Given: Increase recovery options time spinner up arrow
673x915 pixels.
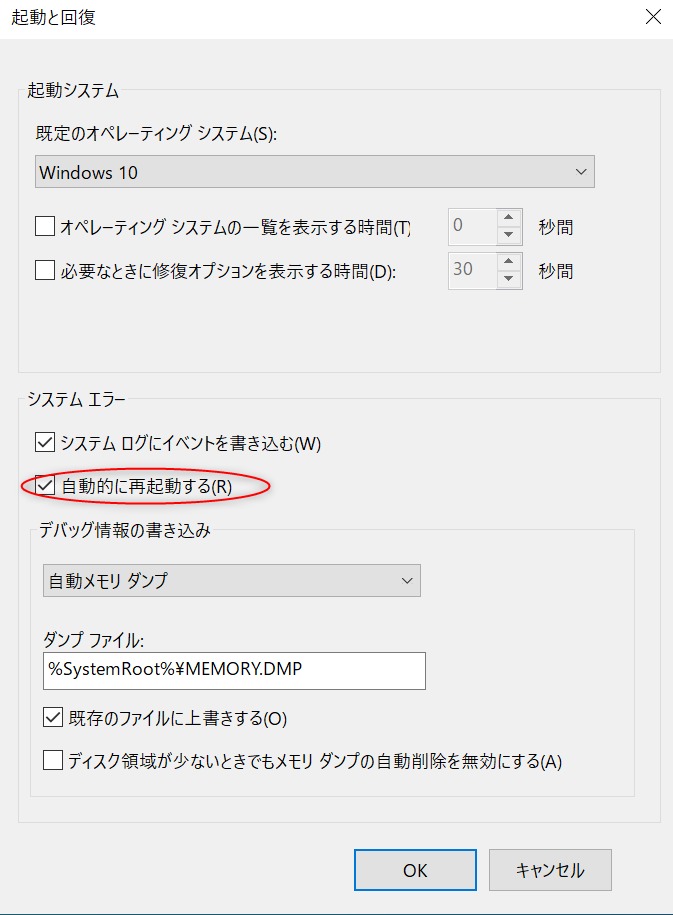Looking at the screenshot, I should click(509, 262).
